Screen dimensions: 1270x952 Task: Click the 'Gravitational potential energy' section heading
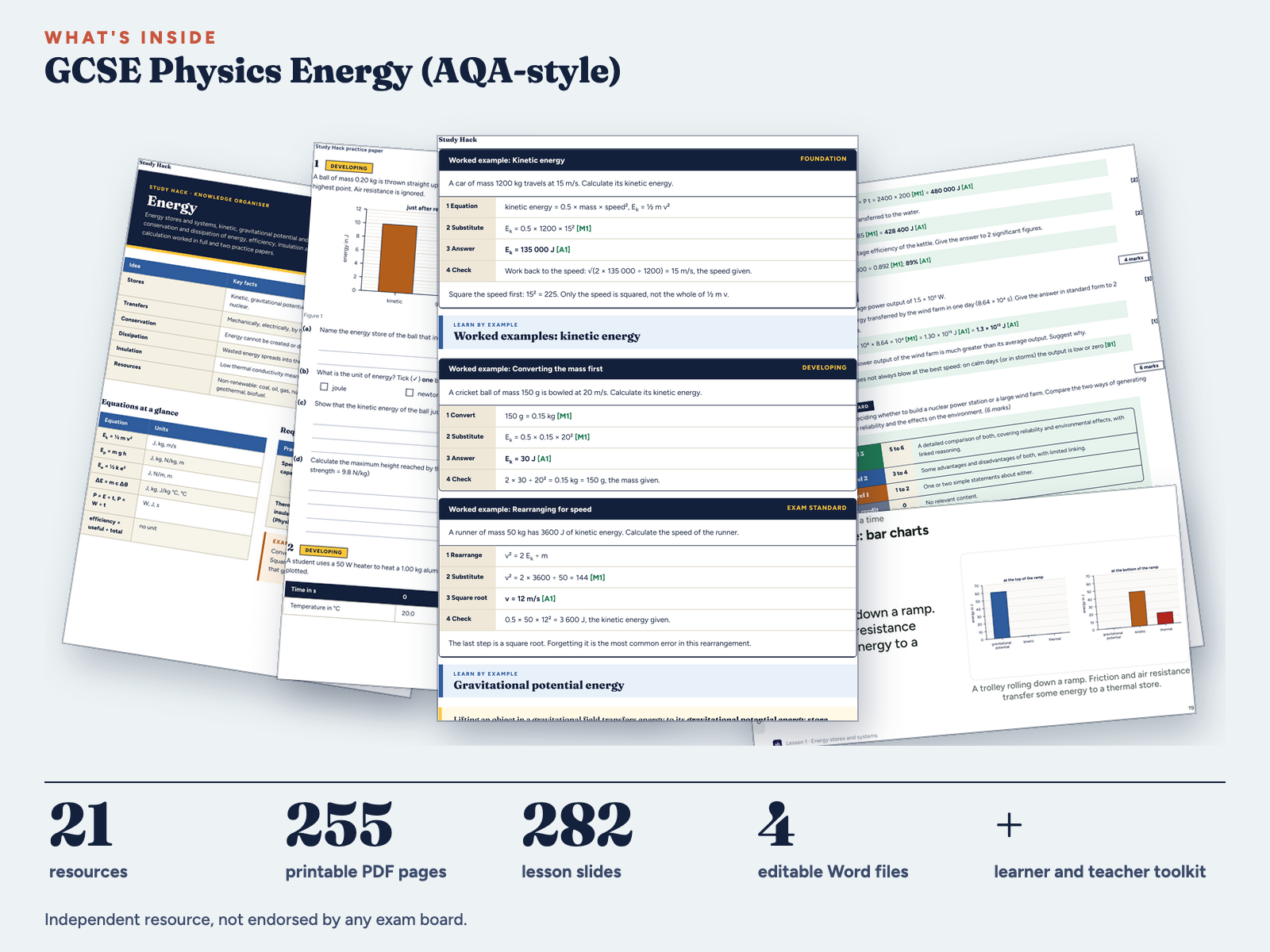point(539,685)
